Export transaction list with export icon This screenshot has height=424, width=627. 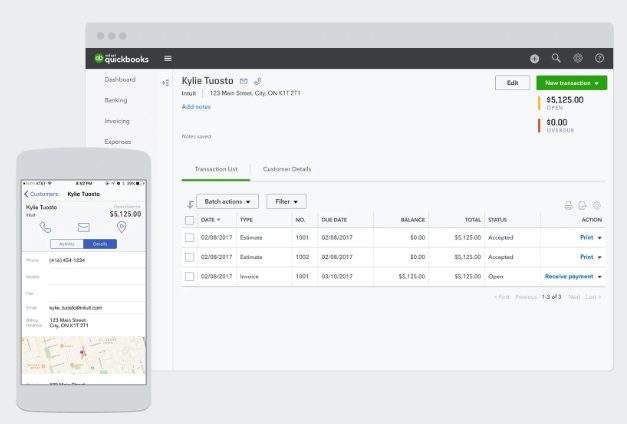pyautogui.click(x=582, y=206)
